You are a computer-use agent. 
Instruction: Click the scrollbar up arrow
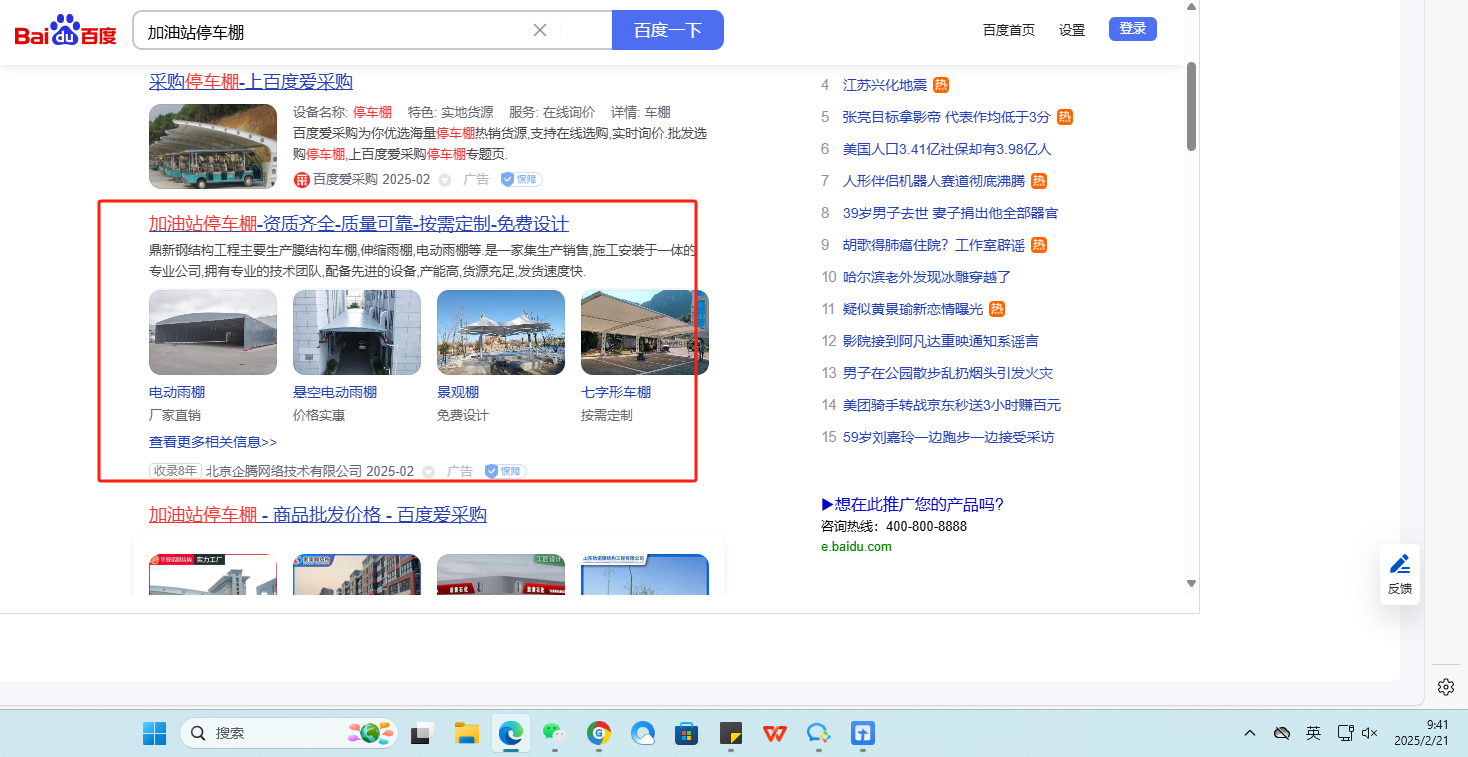pyautogui.click(x=1191, y=7)
